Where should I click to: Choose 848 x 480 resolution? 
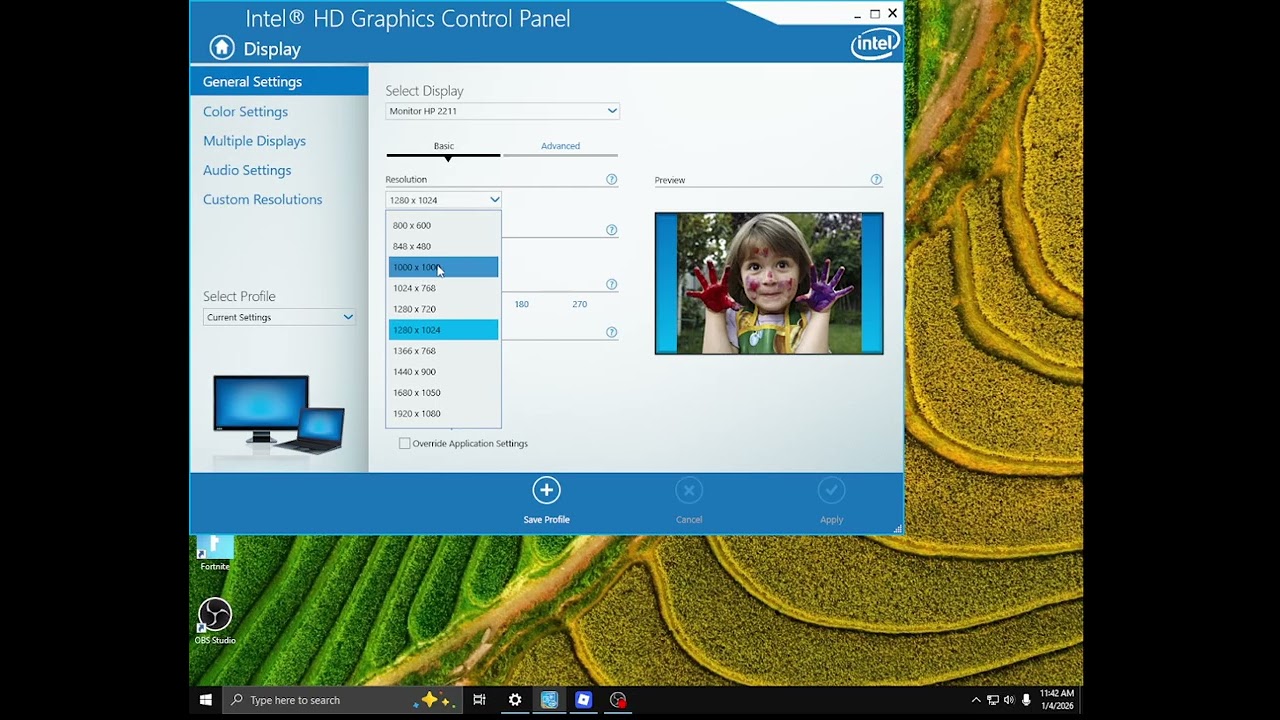click(x=443, y=246)
